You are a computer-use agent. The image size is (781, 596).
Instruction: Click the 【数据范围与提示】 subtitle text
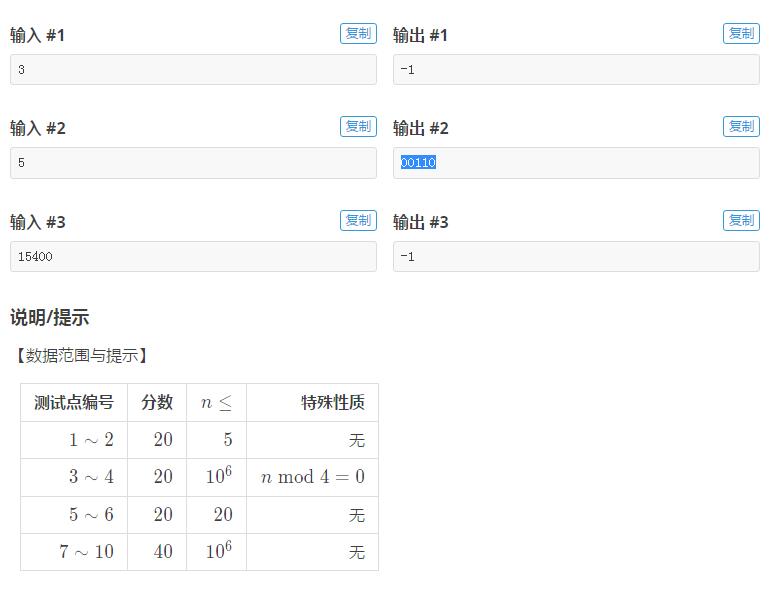click(x=81, y=356)
